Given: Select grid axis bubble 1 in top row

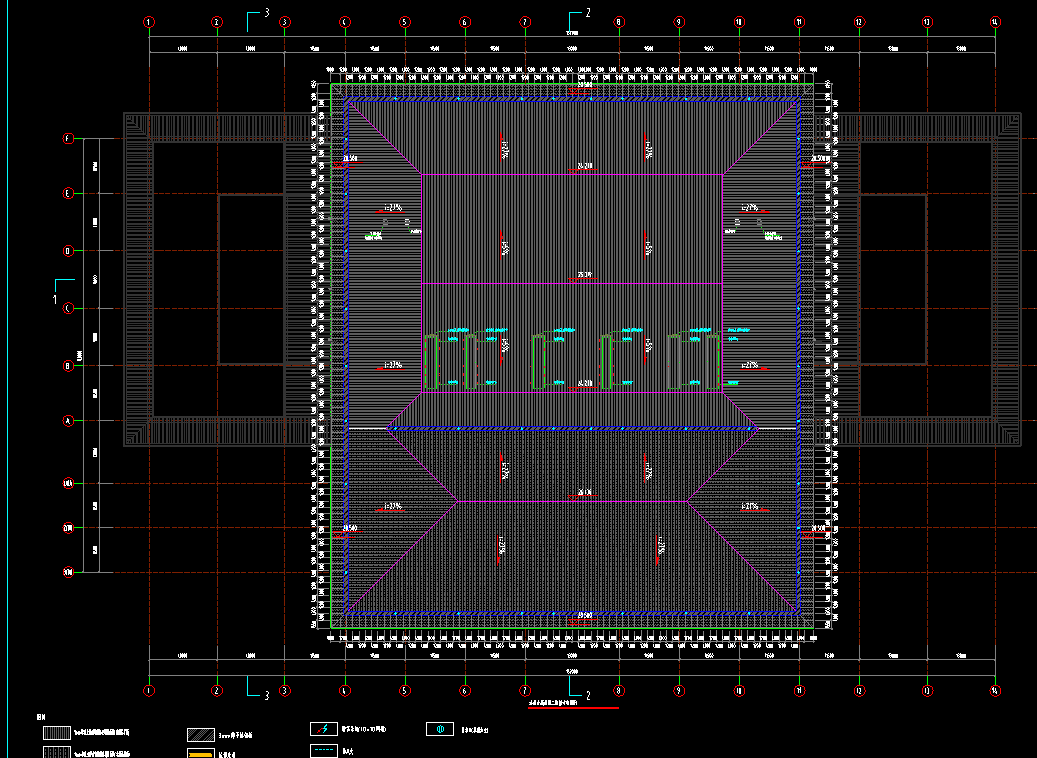Looking at the screenshot, I should [x=149, y=21].
